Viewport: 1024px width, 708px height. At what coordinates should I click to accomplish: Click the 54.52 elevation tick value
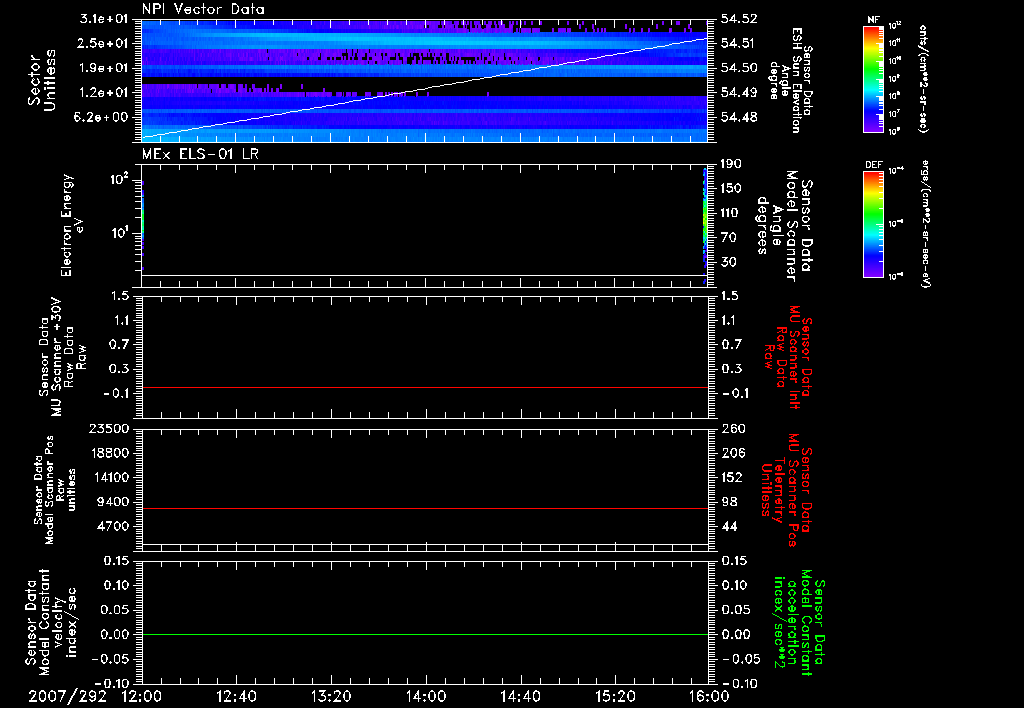pyautogui.click(x=739, y=19)
